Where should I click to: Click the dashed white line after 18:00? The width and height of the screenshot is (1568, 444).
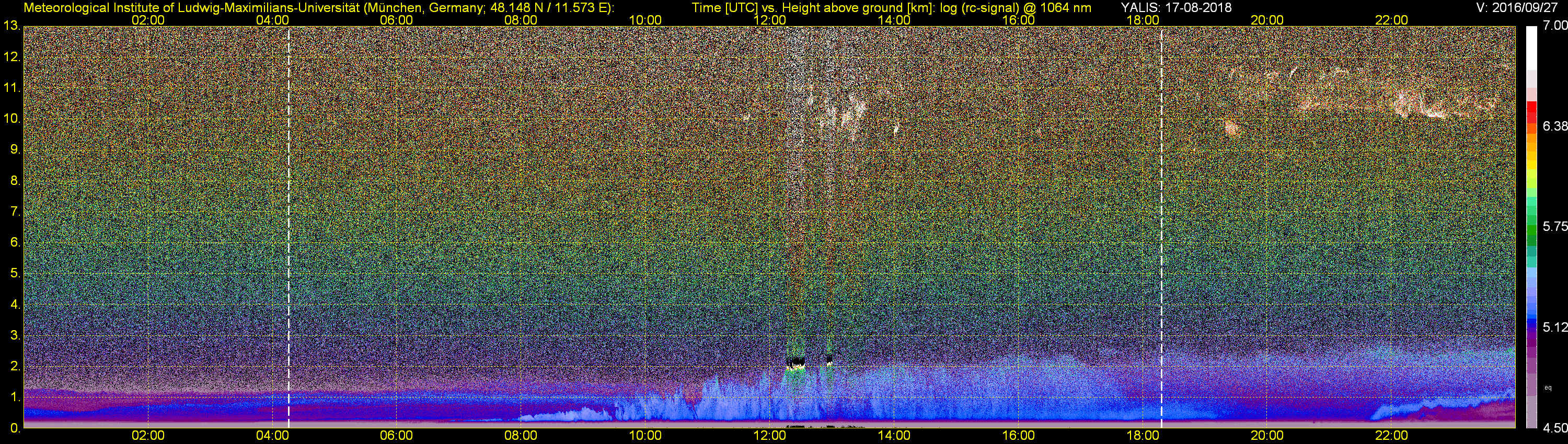click(x=1161, y=227)
